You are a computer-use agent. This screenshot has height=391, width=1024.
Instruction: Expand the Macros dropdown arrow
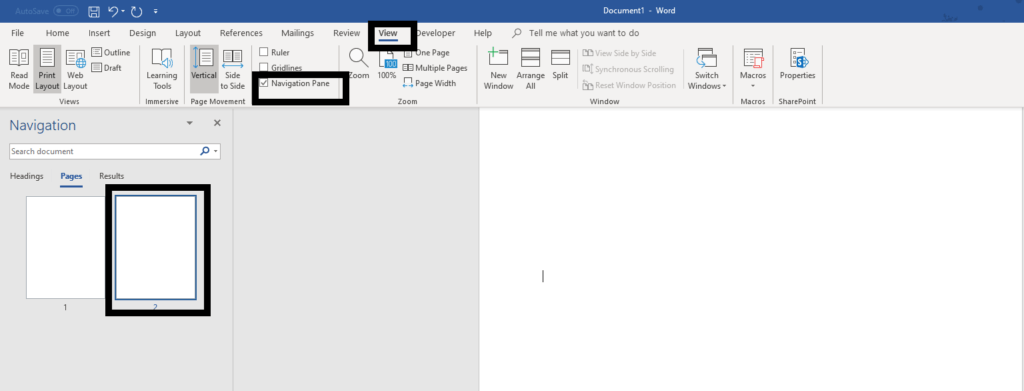coord(753,86)
